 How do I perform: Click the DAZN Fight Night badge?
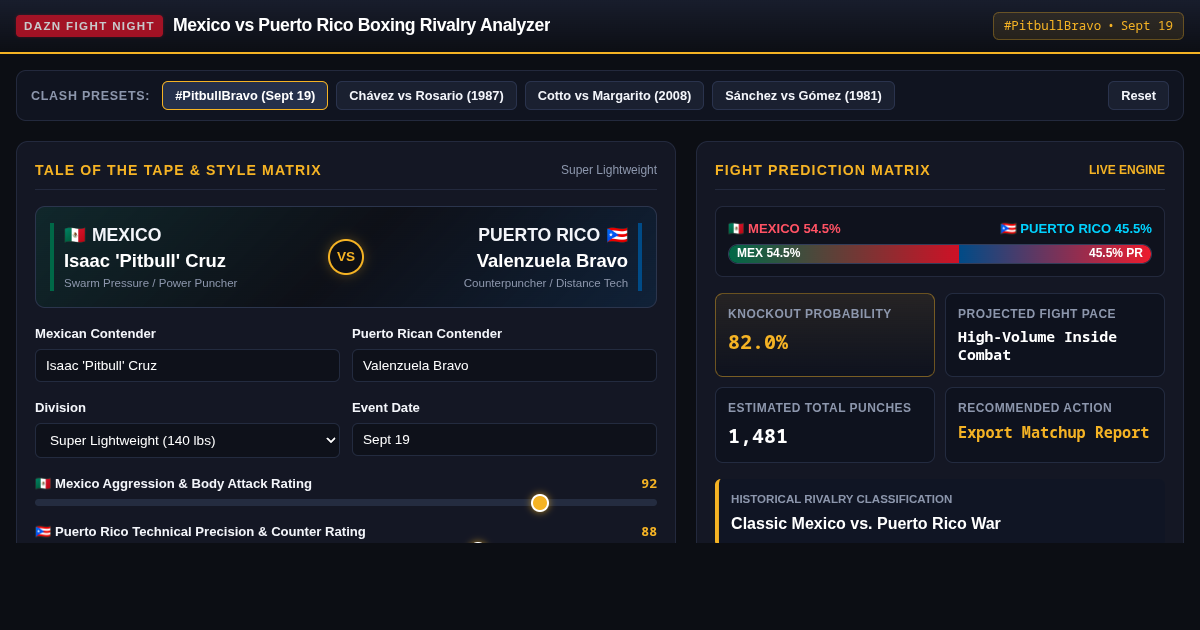click(x=89, y=26)
